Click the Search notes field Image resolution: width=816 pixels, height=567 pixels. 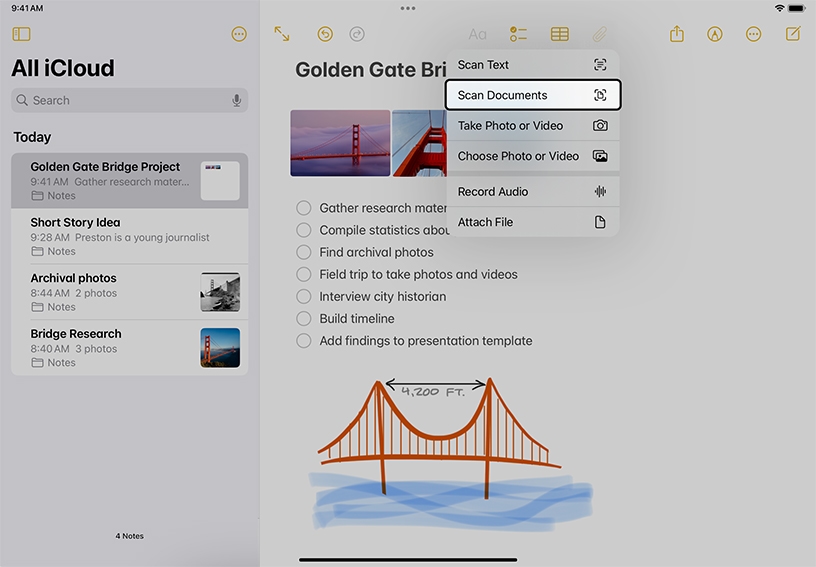point(130,100)
